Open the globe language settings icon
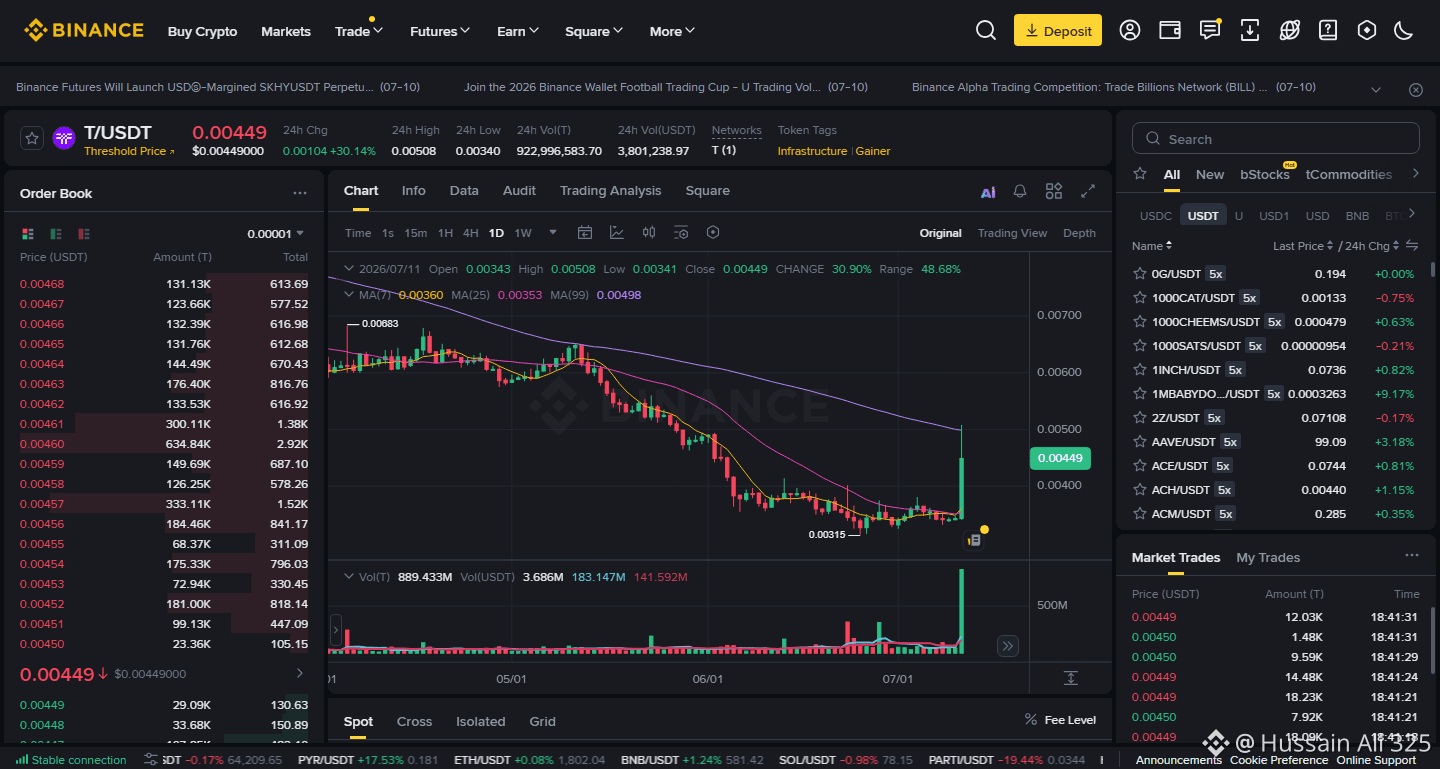Image resolution: width=1440 pixels, height=769 pixels. tap(1290, 30)
